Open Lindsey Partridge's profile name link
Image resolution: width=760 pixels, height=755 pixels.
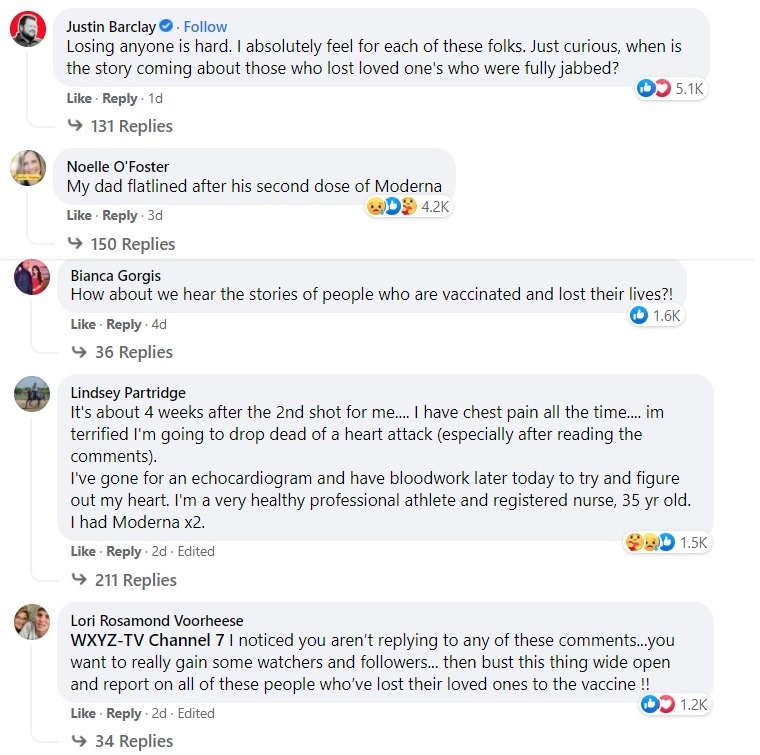coord(128,393)
